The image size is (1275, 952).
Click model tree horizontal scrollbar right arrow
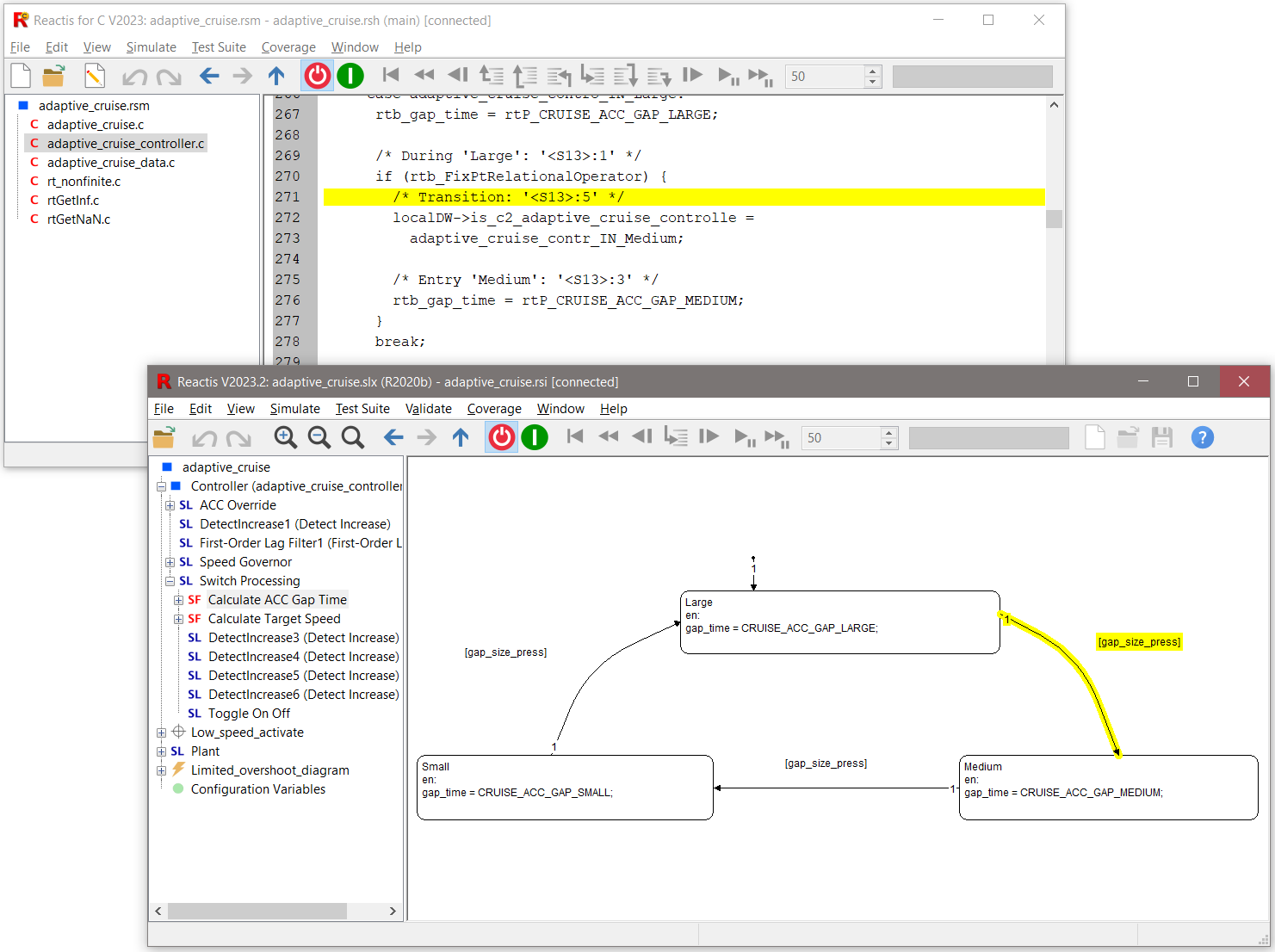click(x=393, y=911)
